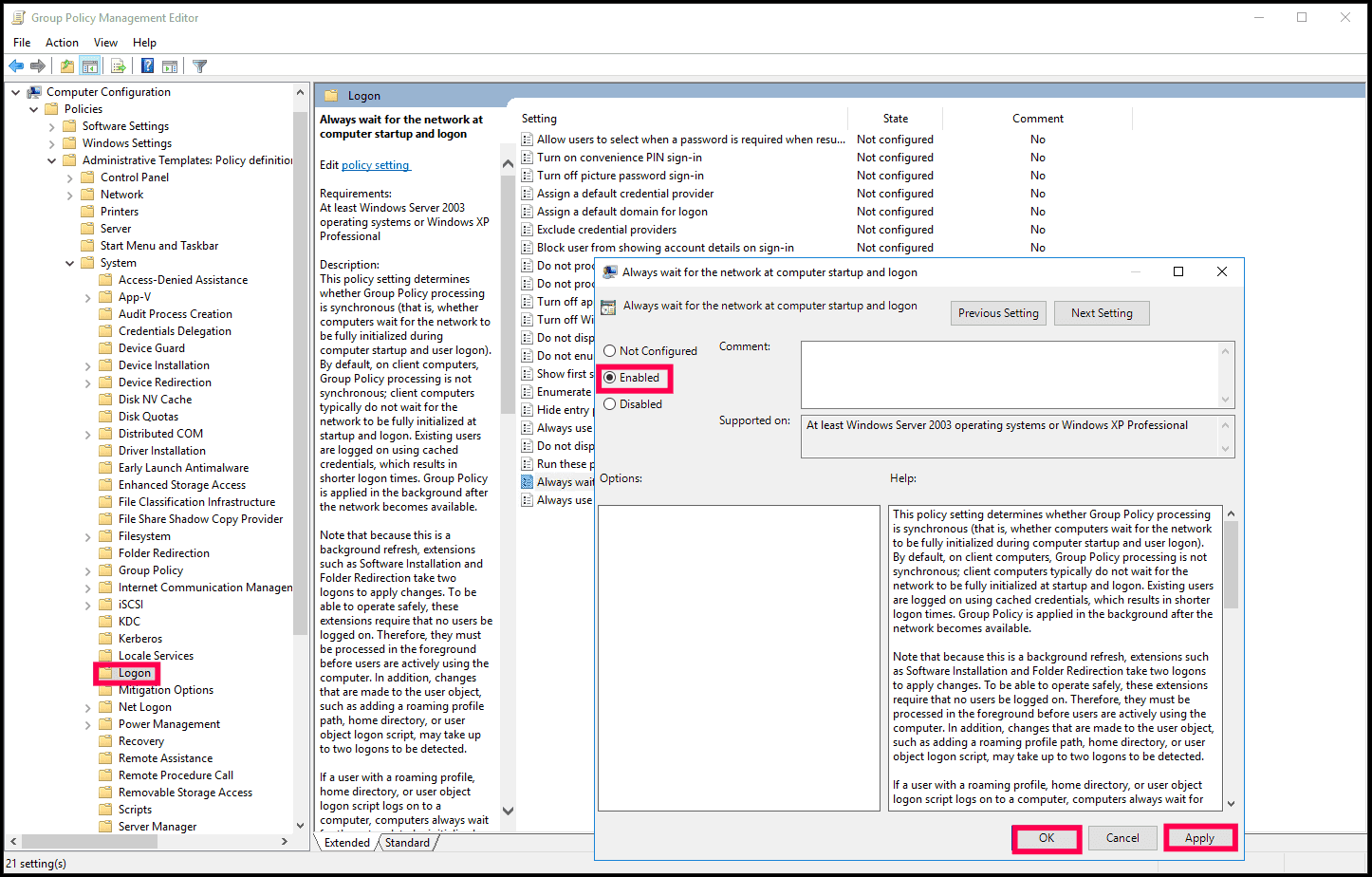Expand the Control Panel node
Viewport: 1372px width, 877px height.
[x=70, y=177]
